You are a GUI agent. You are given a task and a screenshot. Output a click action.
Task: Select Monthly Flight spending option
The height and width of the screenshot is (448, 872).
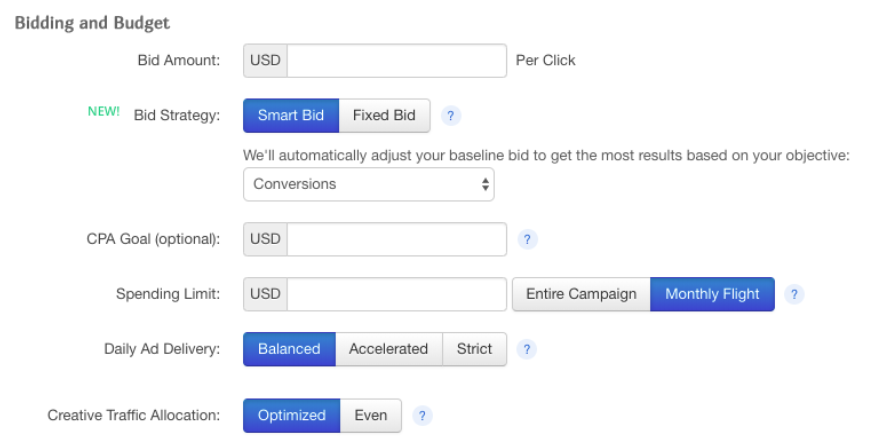pos(712,294)
